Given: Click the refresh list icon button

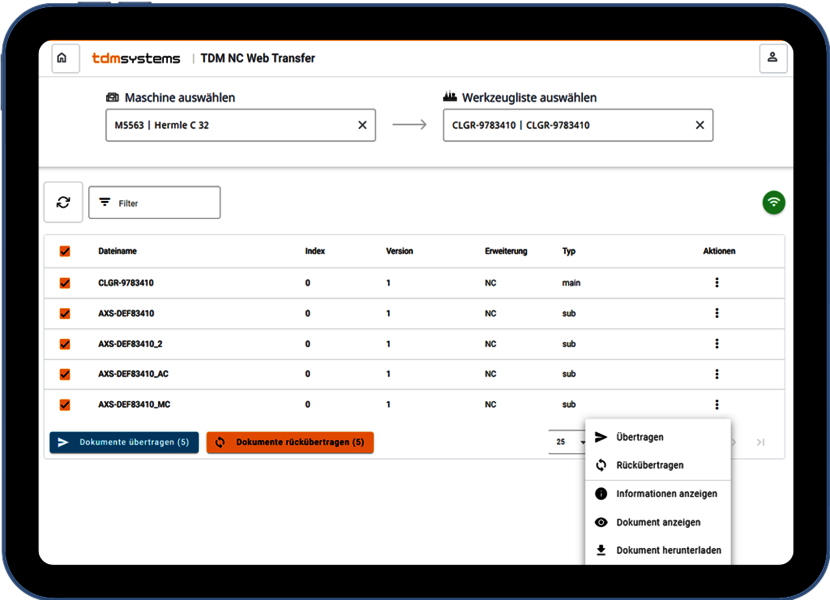Looking at the screenshot, I should (63, 202).
